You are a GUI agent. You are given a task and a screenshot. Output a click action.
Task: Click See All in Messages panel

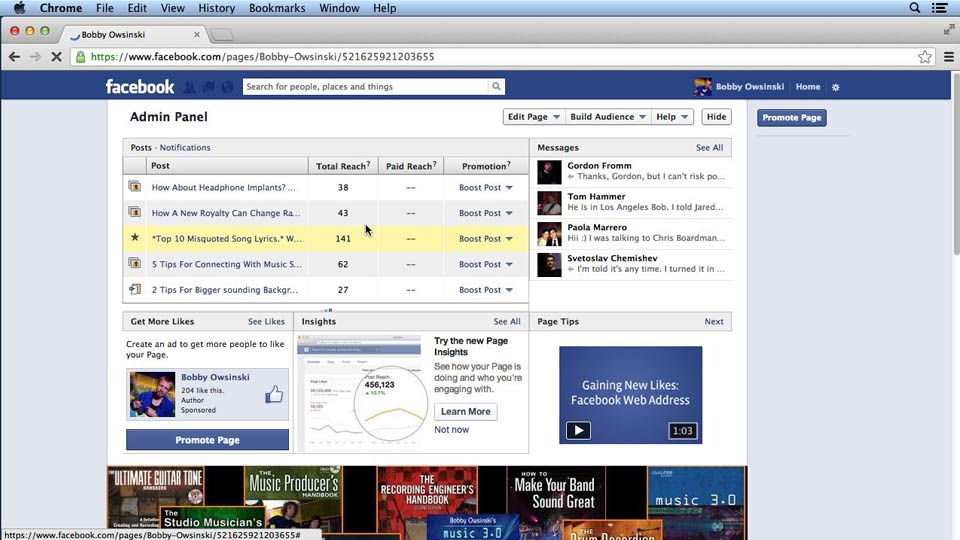pos(710,148)
